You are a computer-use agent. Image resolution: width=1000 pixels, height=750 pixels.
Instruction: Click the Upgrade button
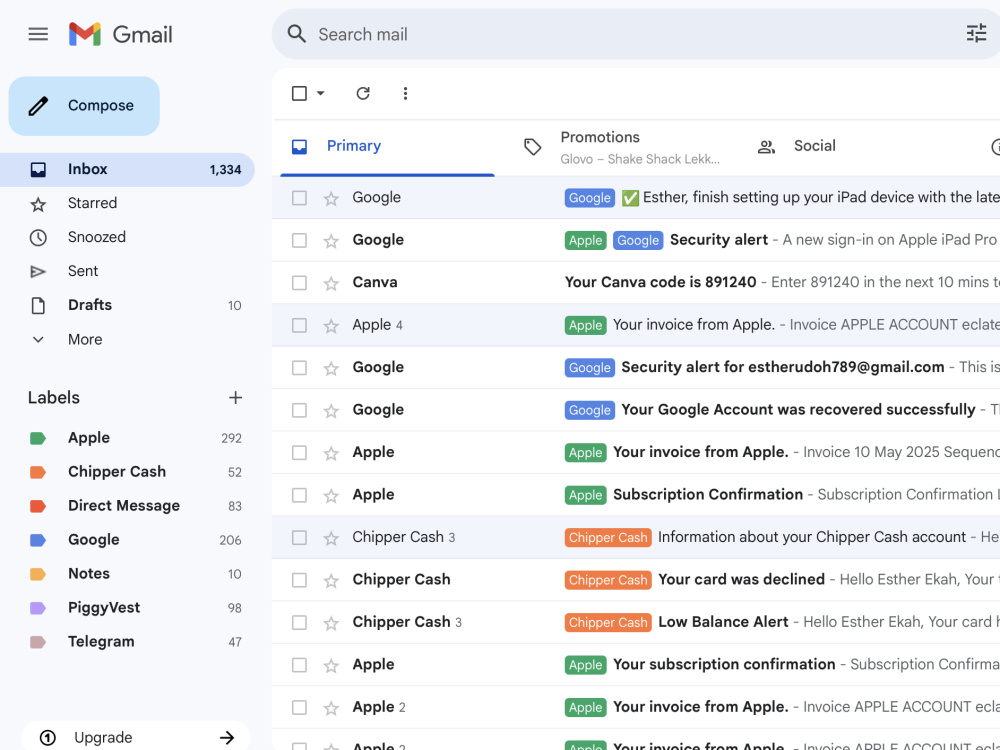(136, 737)
